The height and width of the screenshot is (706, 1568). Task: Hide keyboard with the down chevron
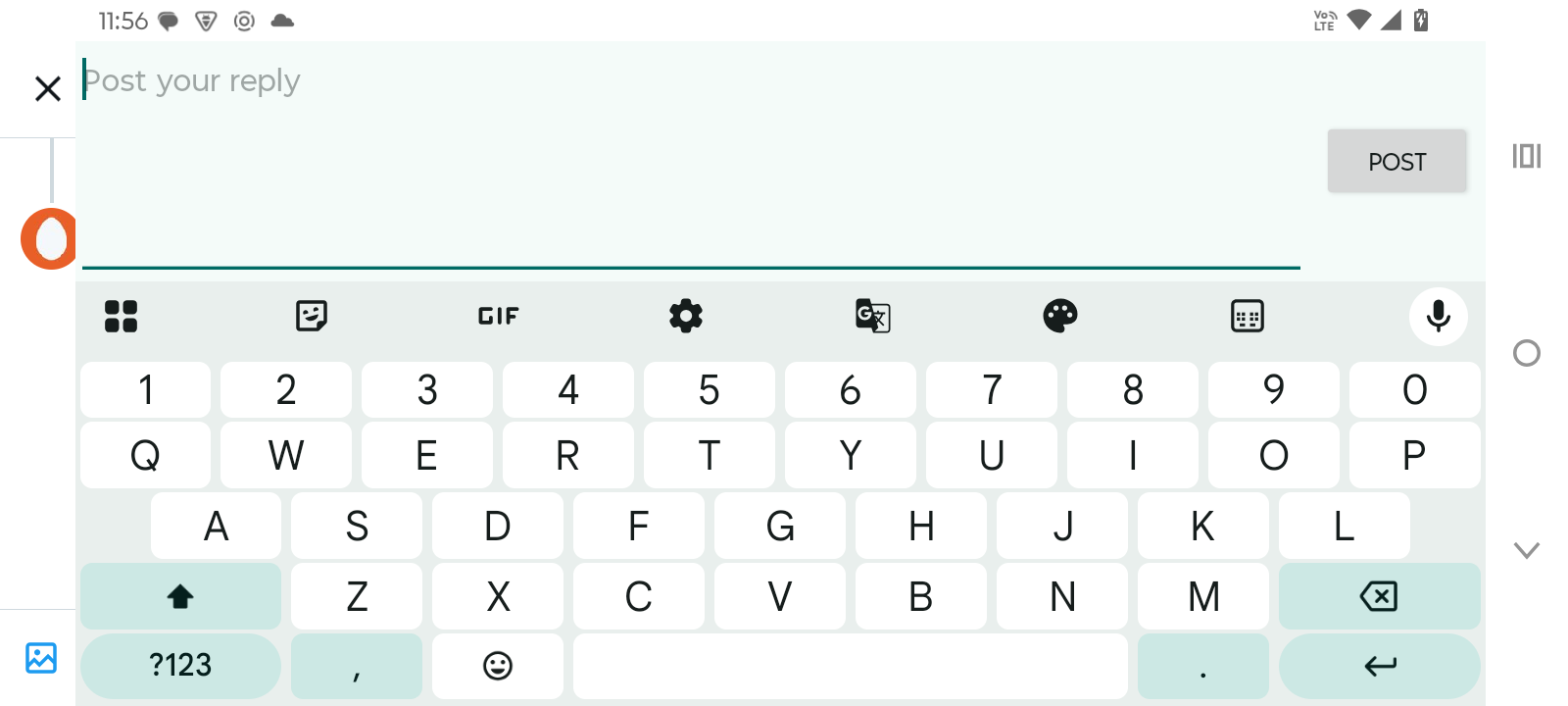tap(1526, 550)
